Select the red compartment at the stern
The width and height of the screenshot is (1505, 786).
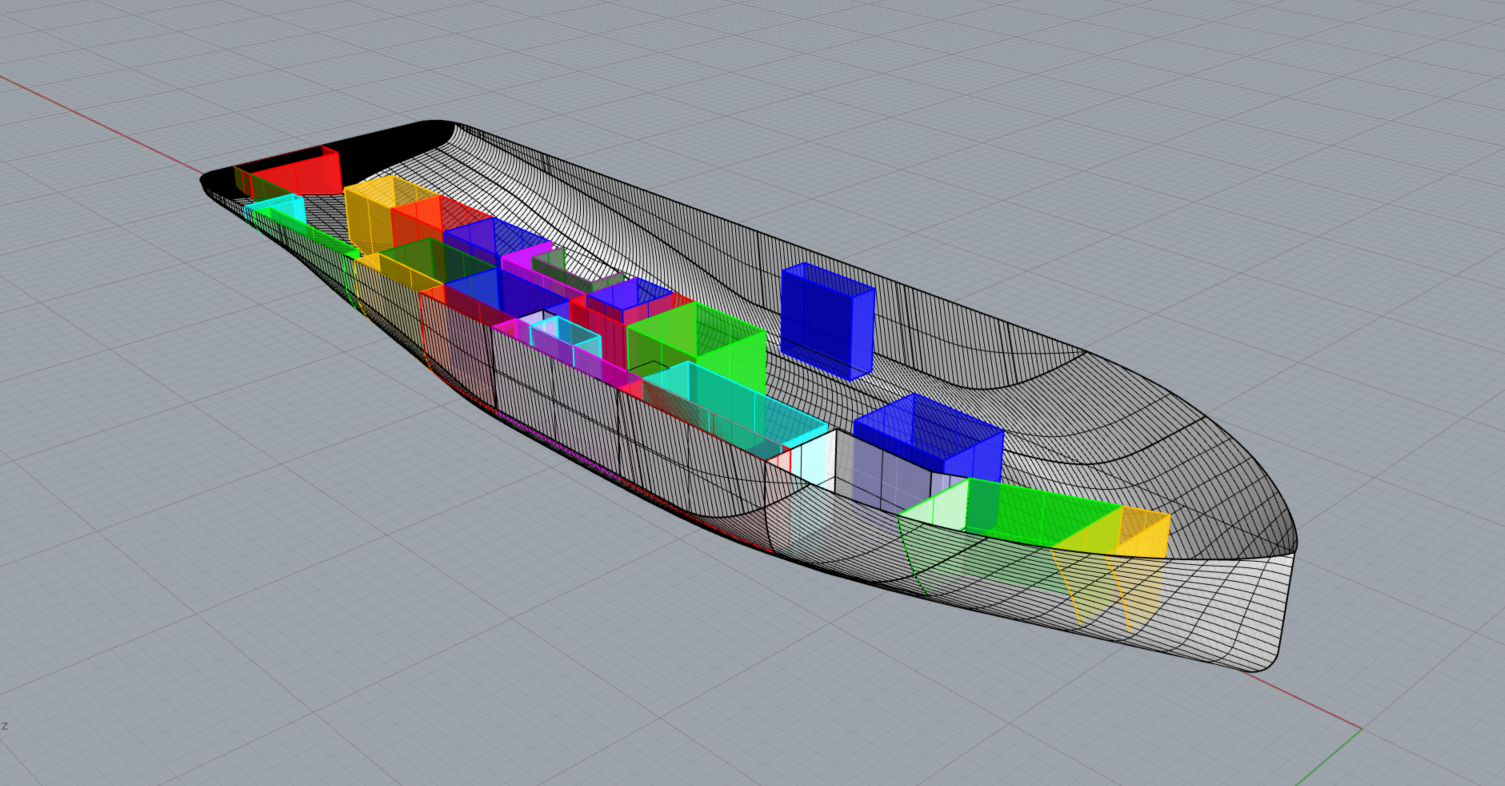(296, 172)
